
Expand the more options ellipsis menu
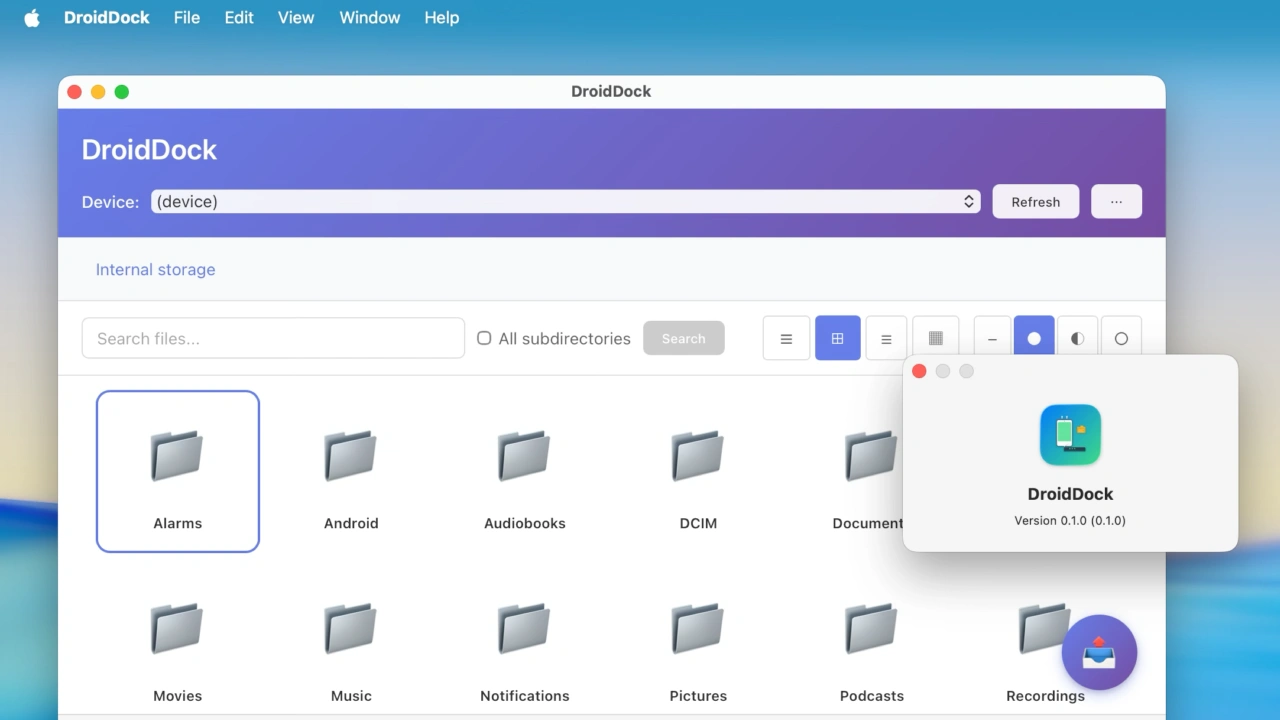click(x=1116, y=201)
